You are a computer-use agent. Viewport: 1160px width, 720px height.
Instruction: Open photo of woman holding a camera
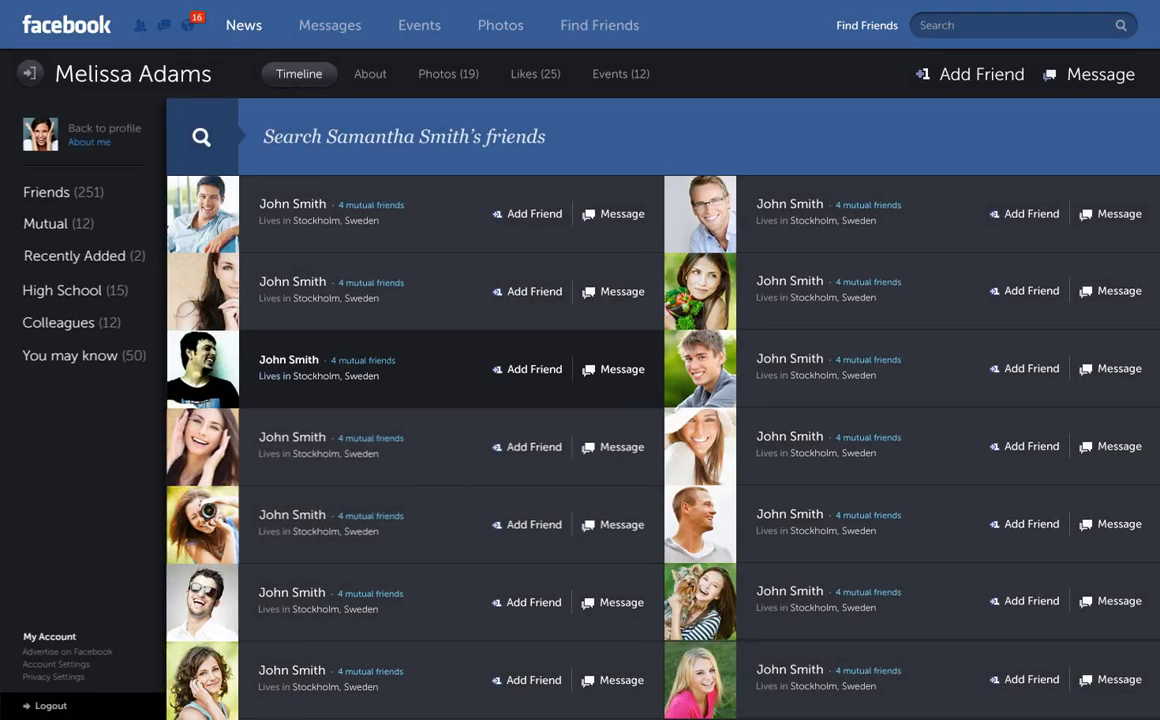tap(203, 525)
